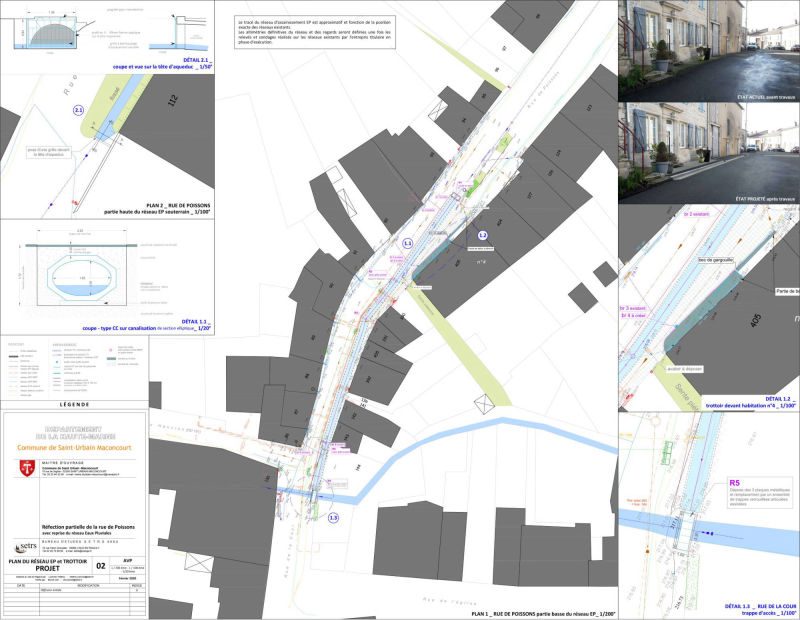Click the building numbered 112
The height and width of the screenshot is (620, 800).
coord(171,99)
